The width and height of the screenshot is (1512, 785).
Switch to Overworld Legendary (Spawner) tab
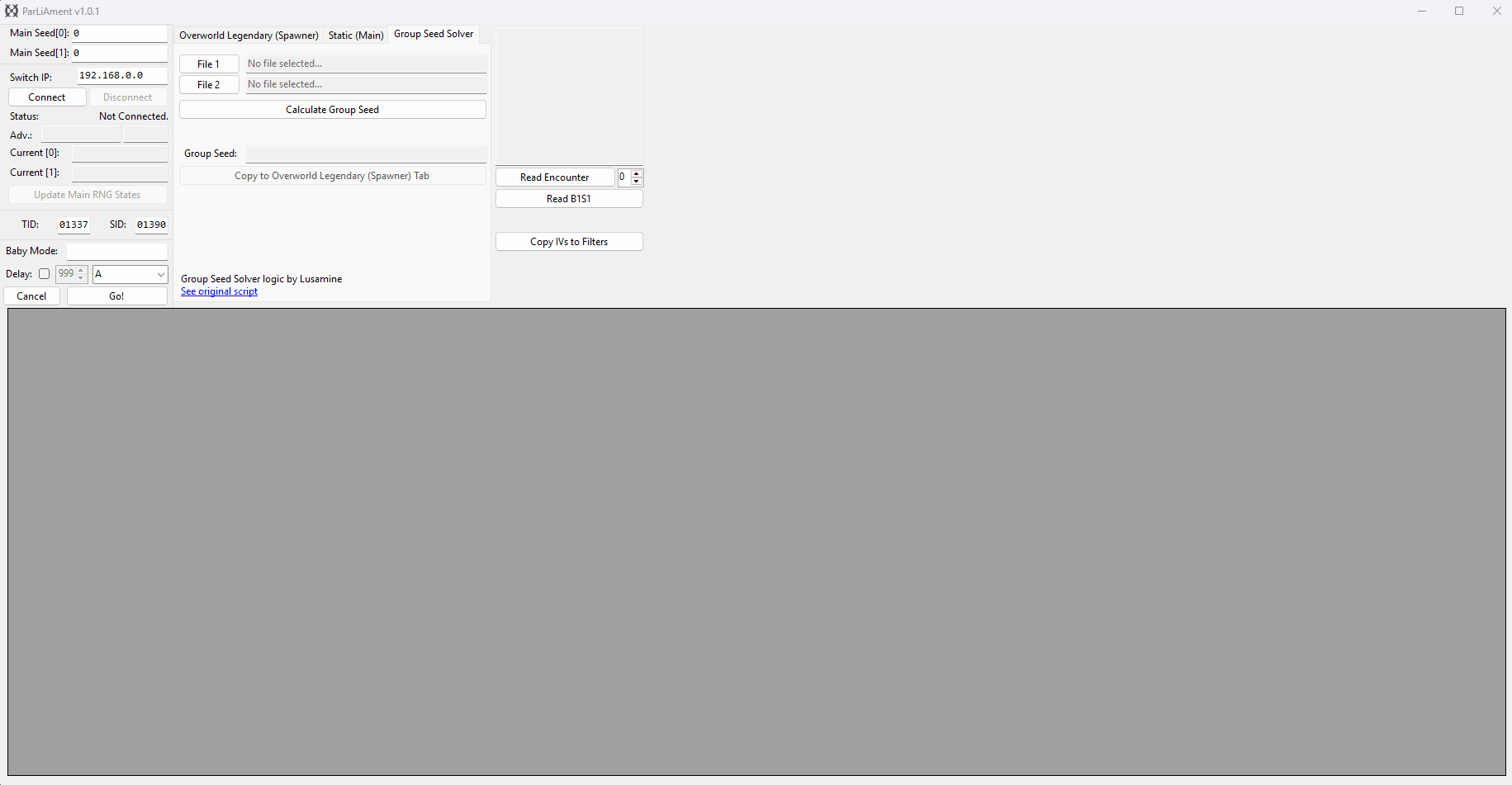(249, 35)
